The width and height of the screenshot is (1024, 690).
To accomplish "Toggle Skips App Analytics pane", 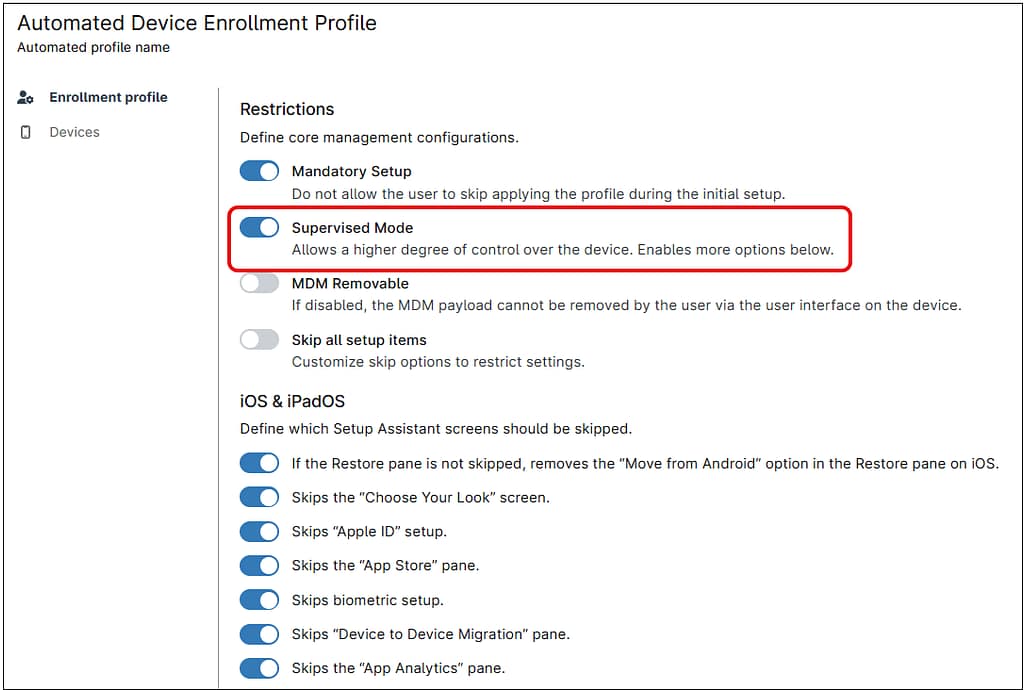I will [259, 668].
